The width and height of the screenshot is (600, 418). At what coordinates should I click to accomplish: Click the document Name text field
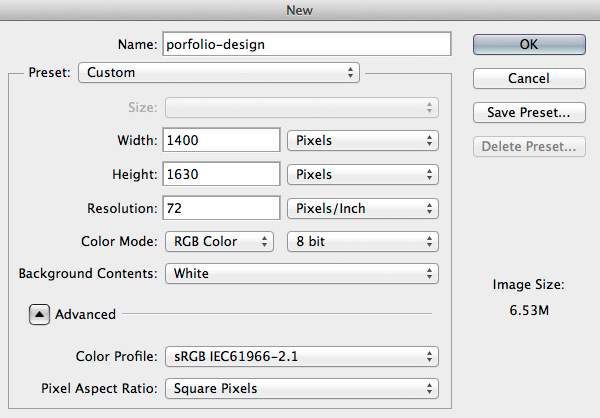pos(308,44)
